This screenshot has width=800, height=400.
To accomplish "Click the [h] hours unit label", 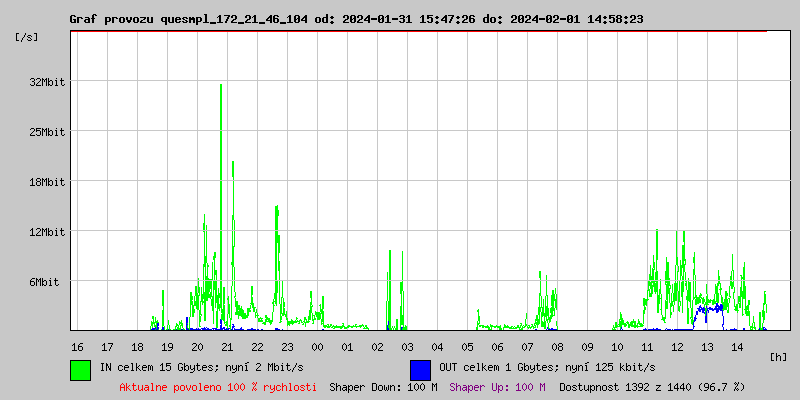I will (778, 356).
